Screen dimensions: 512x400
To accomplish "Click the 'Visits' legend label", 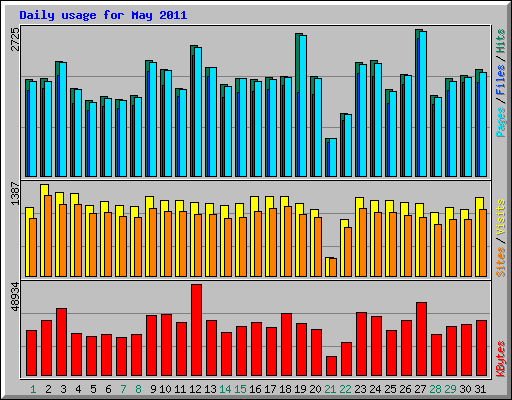I will 500,217.
